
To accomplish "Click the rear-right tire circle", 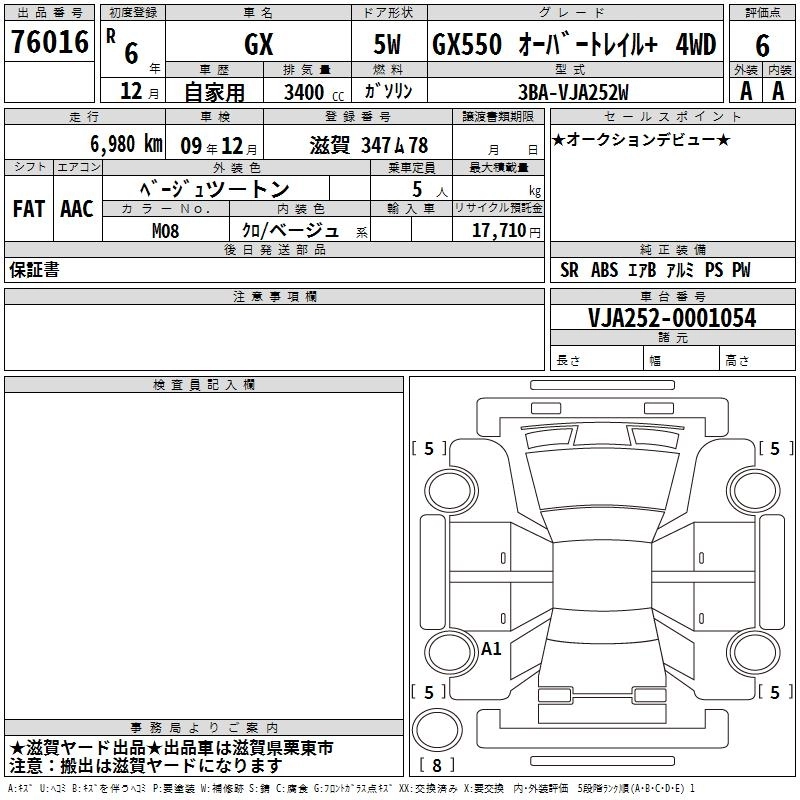I will tap(753, 652).
